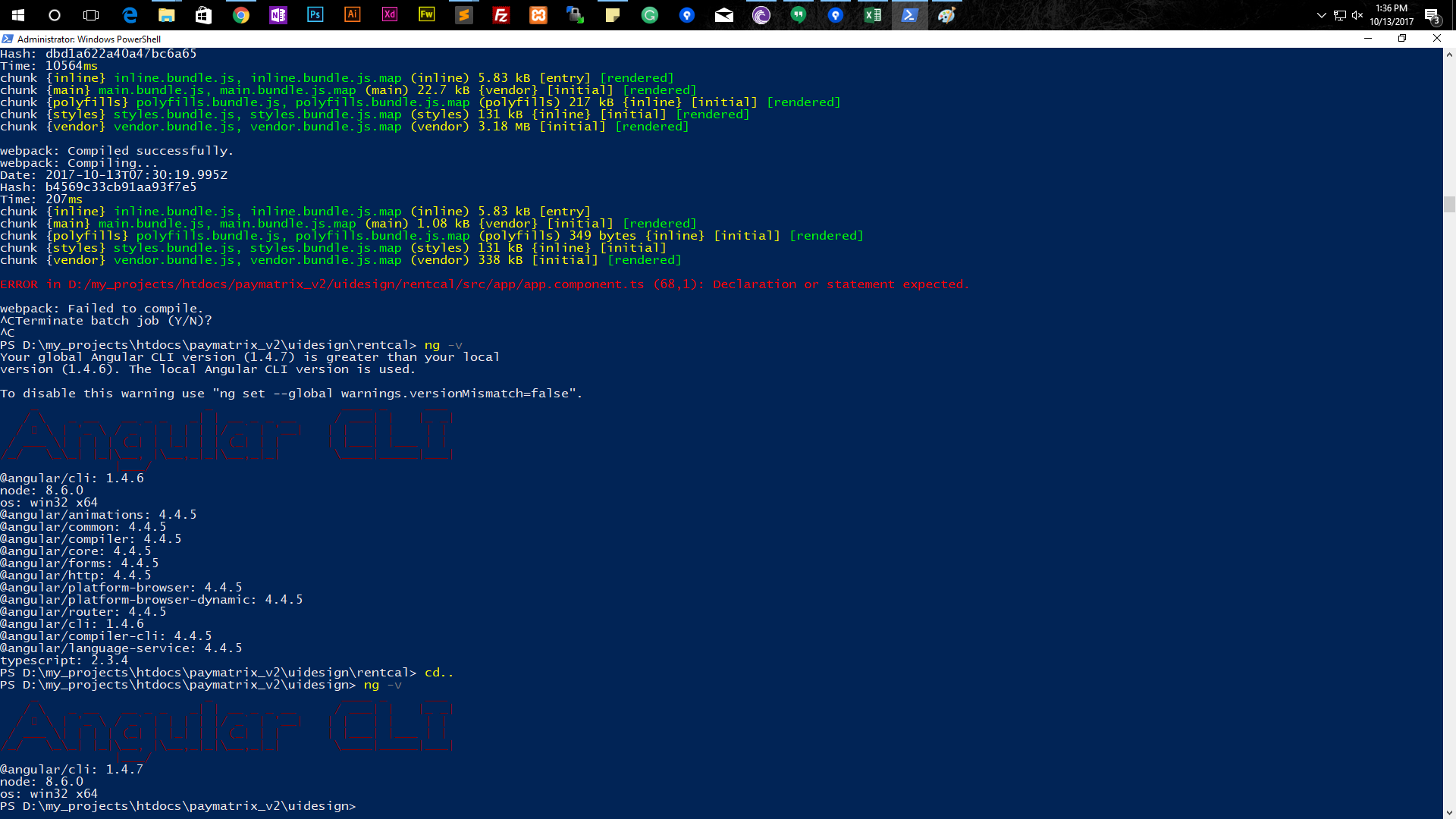Screen dimensions: 1456x819
Task: Launch Microsoft Edge from the taskbar
Action: 130,15
